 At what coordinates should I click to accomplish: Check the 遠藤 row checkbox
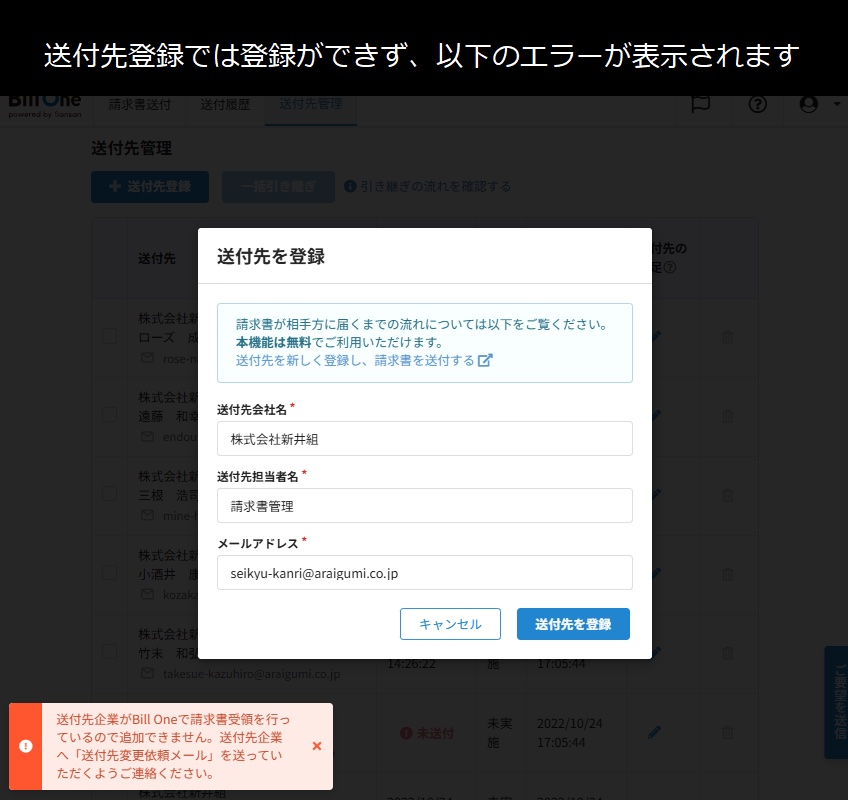(x=110, y=415)
